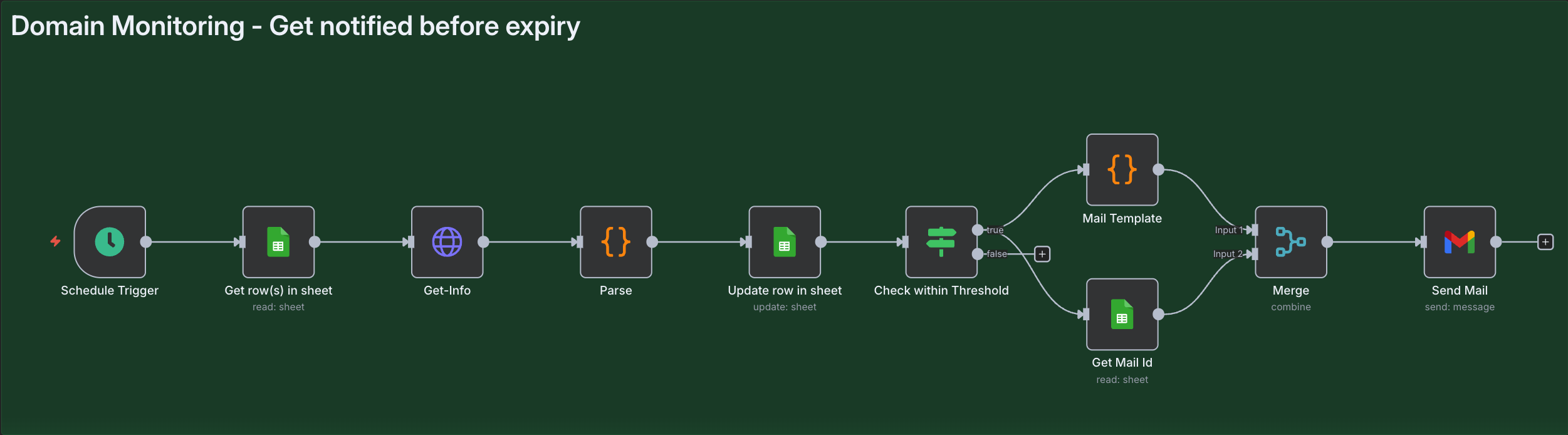Image resolution: width=1568 pixels, height=435 pixels.
Task: Select the Mail Template code node
Action: pyautogui.click(x=1122, y=170)
